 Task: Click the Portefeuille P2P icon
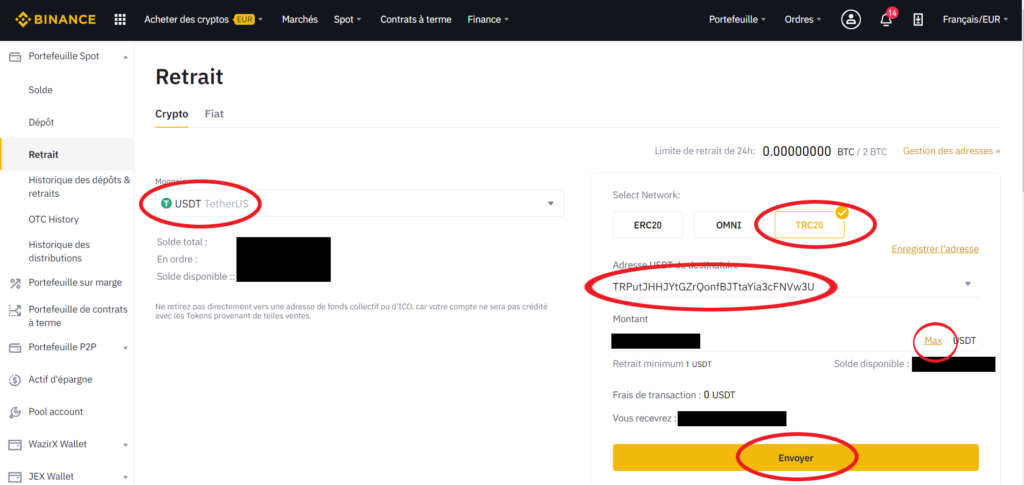[x=14, y=347]
